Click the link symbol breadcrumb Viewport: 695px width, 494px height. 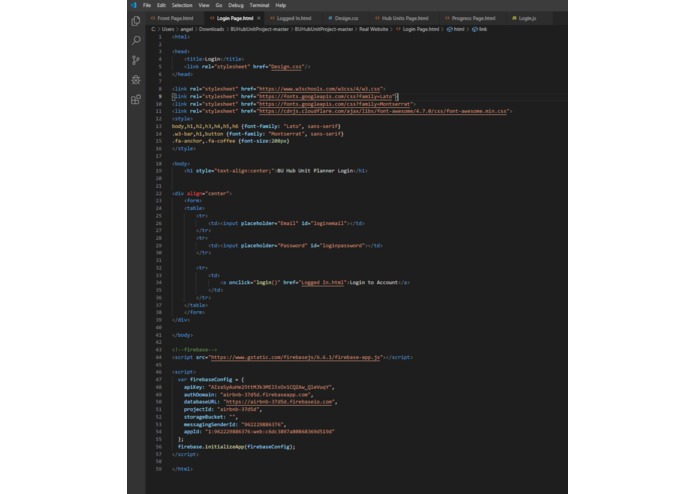click(480, 29)
